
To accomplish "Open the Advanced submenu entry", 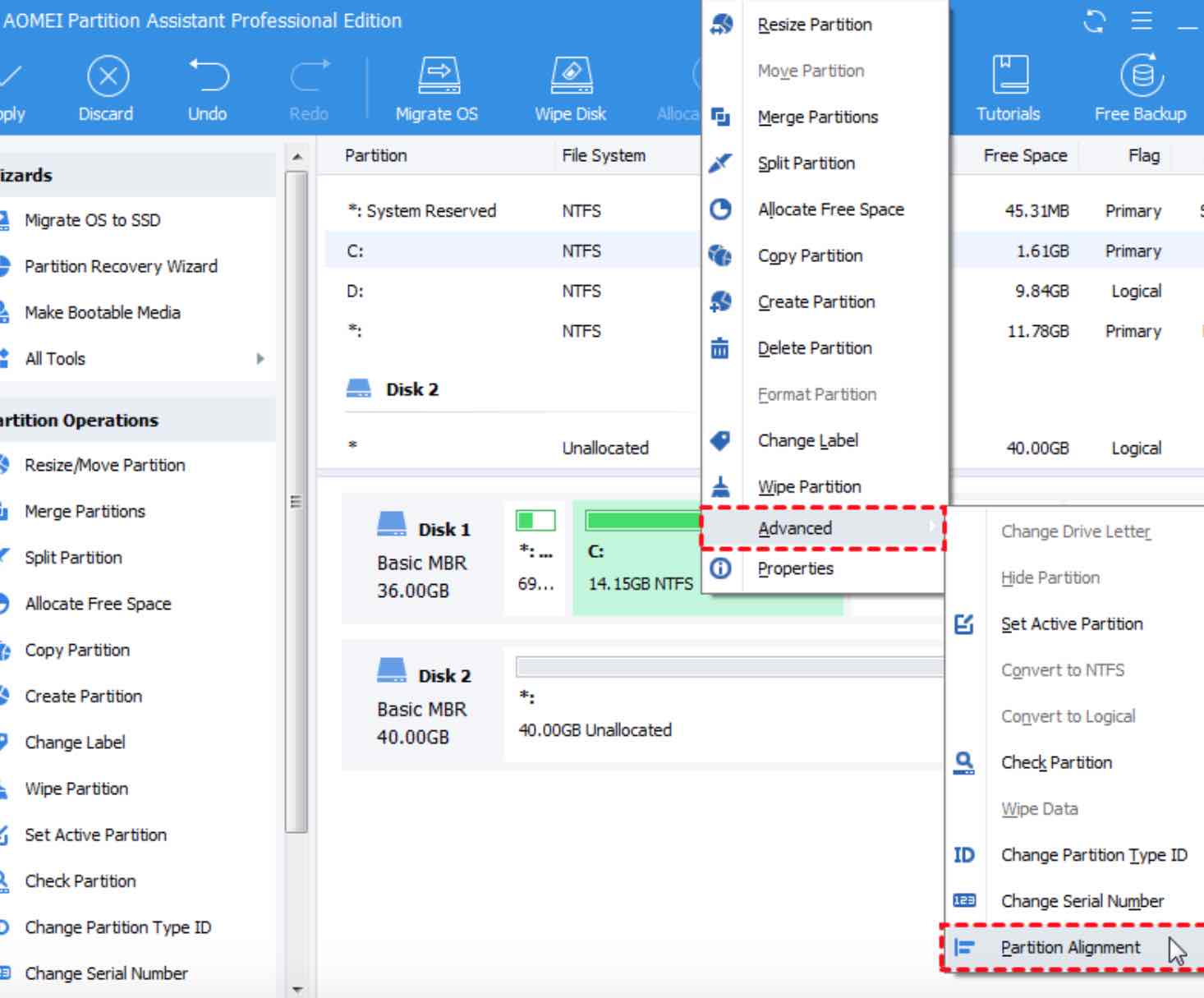I will (824, 528).
